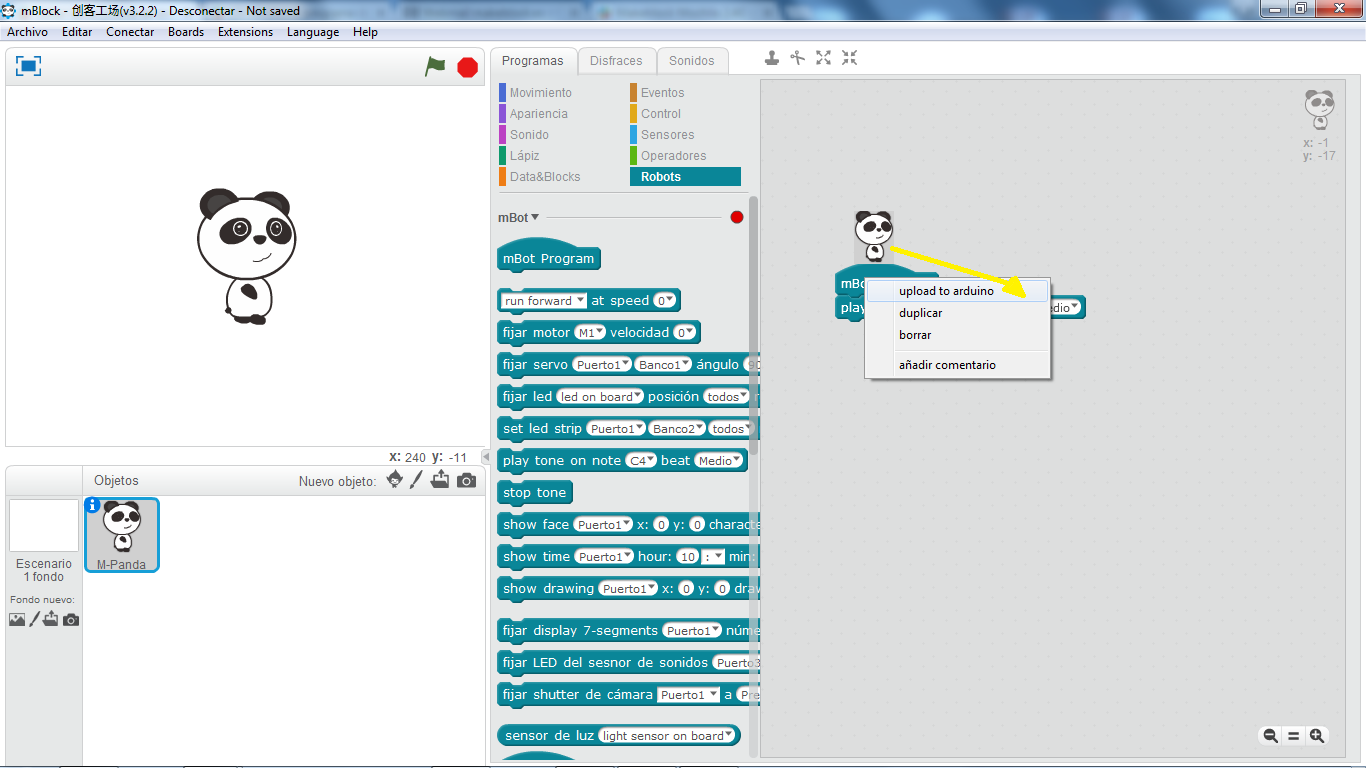Zoom out the scripts area
Screen dimensions: 1366x768
(x=1270, y=735)
